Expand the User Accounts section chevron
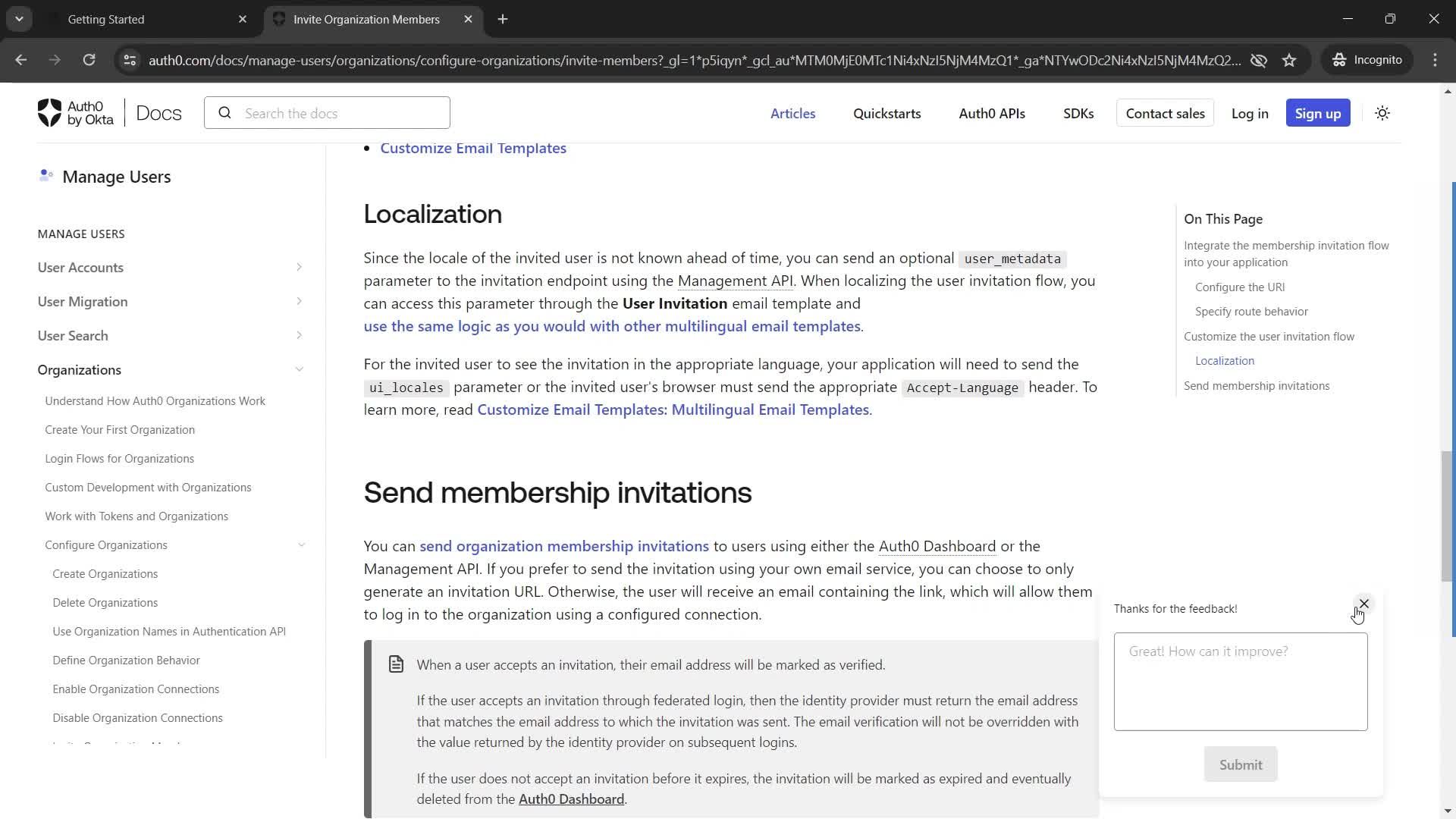The image size is (1456, 819). click(x=299, y=267)
